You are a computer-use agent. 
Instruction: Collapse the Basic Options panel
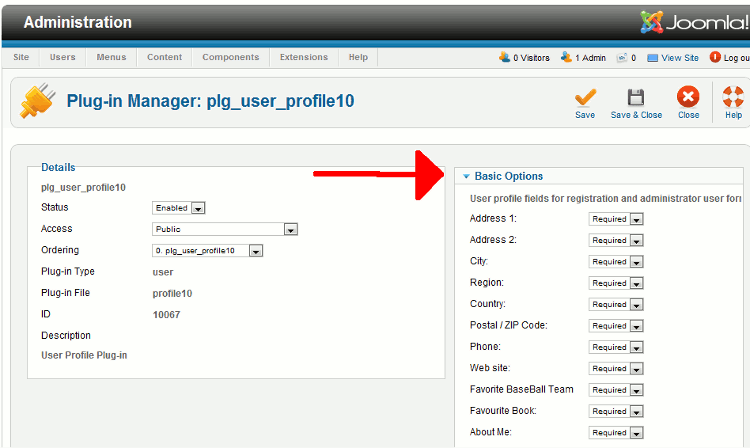pos(466,177)
